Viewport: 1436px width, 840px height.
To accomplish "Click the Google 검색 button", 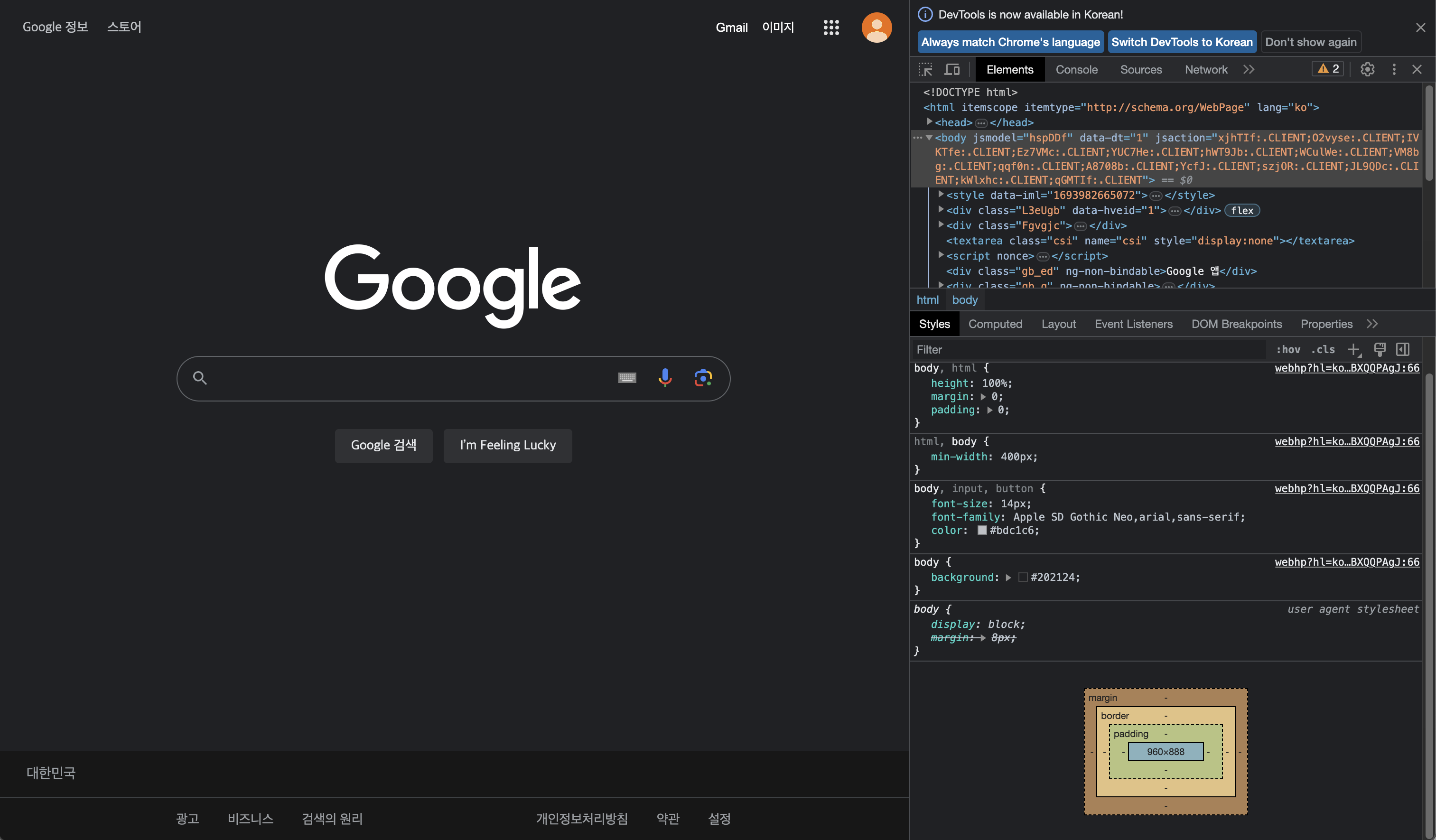I will point(383,445).
